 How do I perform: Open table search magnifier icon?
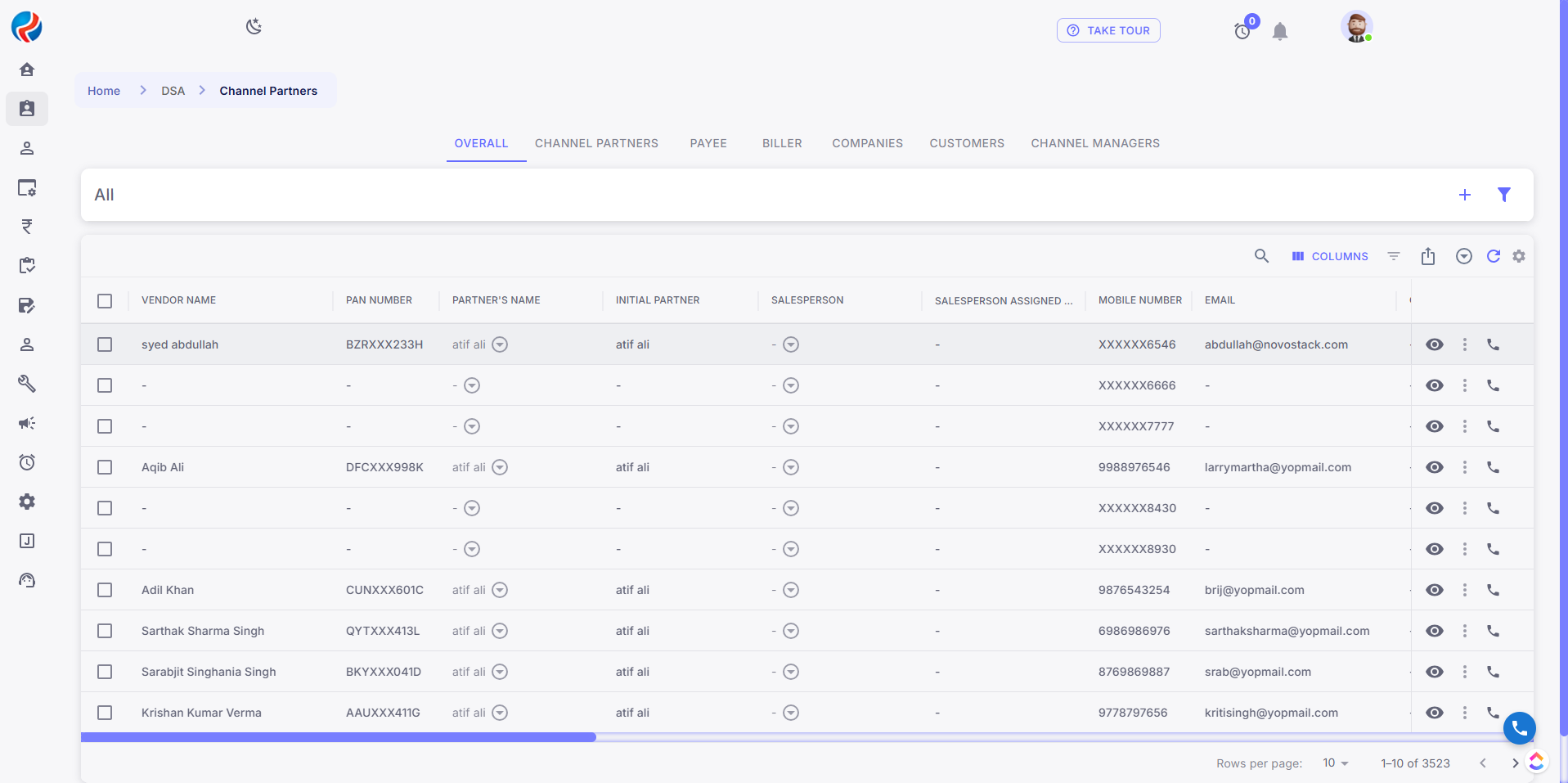tap(1261, 256)
